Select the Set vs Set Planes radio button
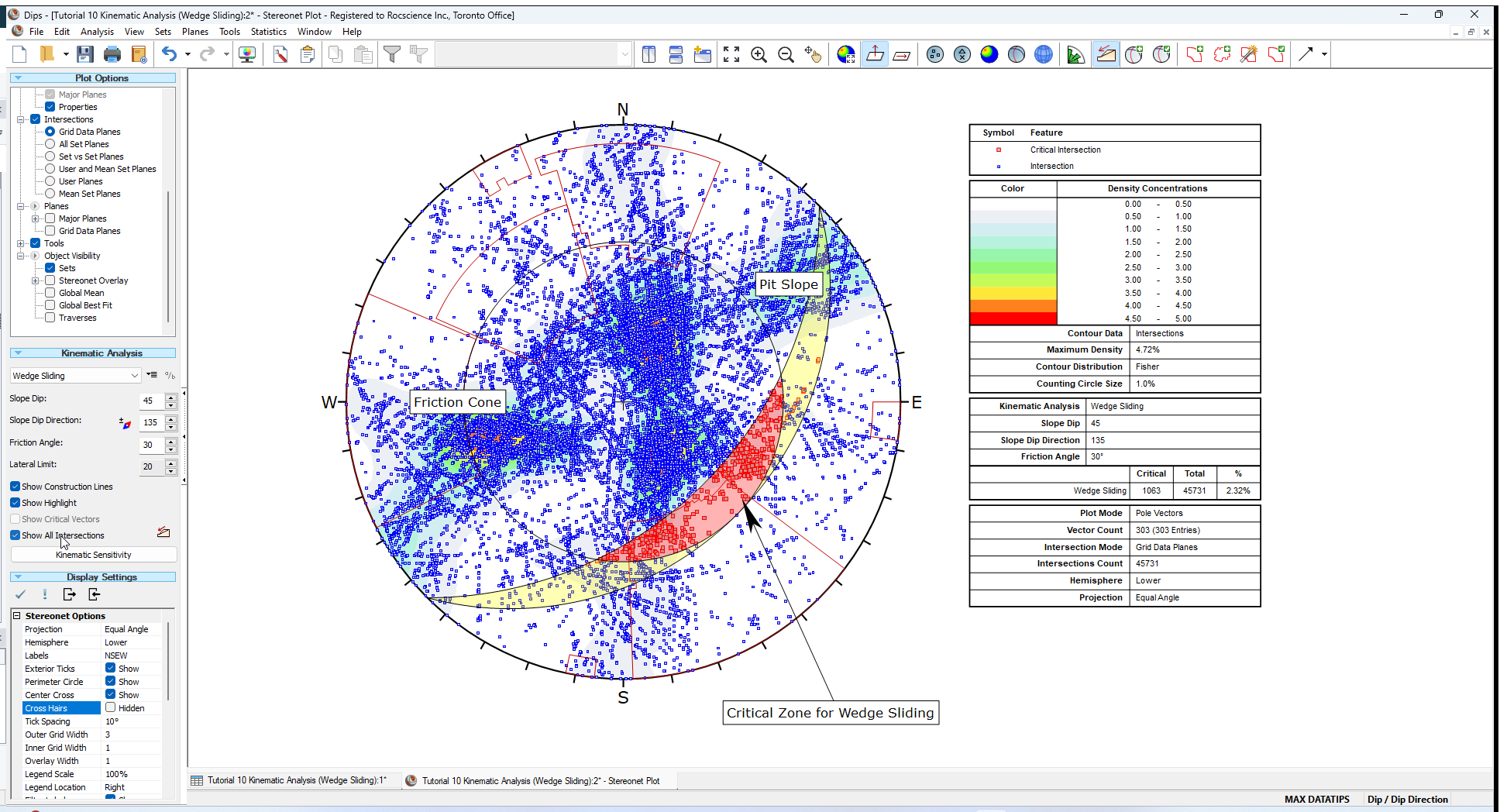This screenshot has width=1500, height=812. point(50,157)
